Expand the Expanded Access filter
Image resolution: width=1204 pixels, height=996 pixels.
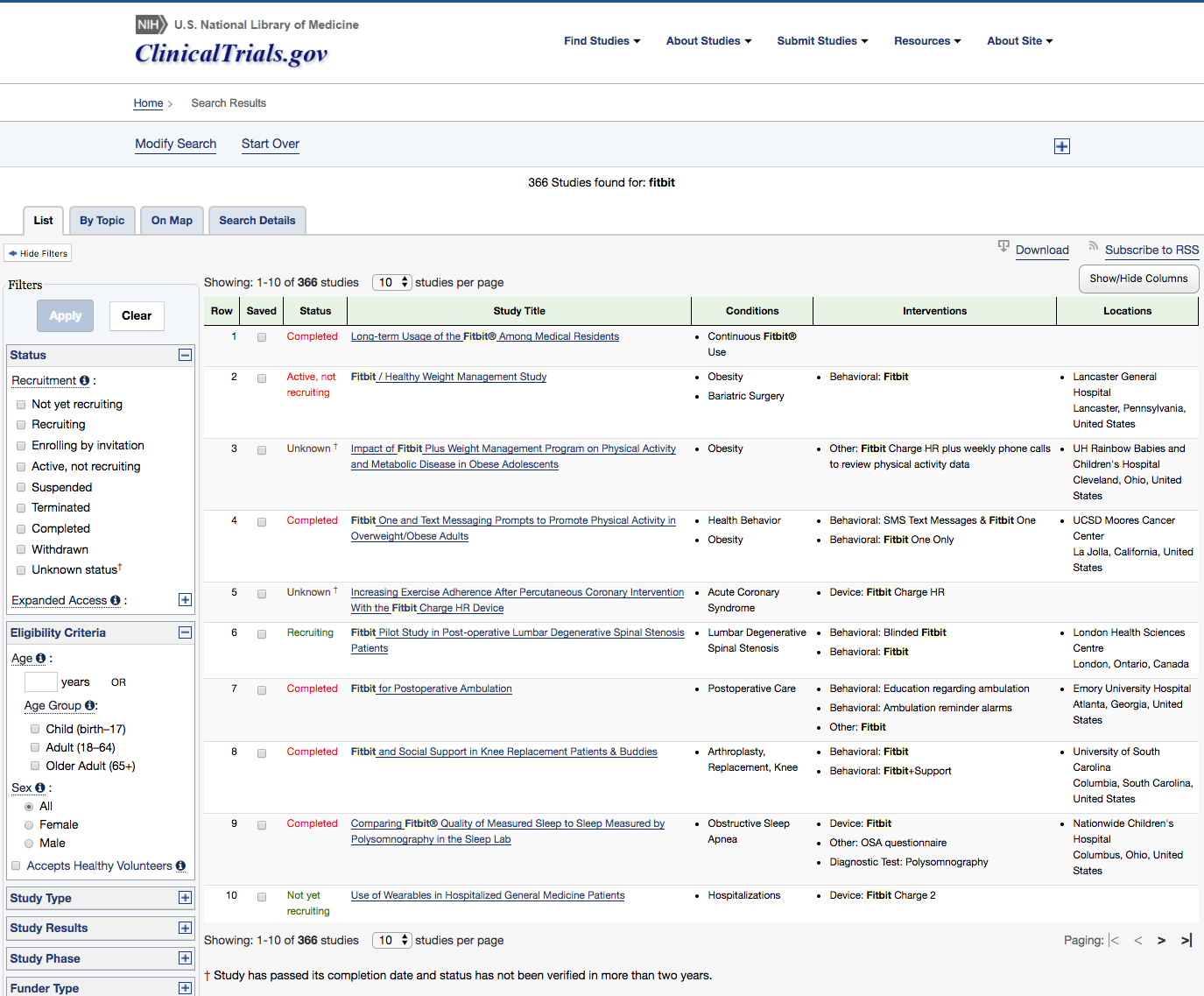(185, 600)
